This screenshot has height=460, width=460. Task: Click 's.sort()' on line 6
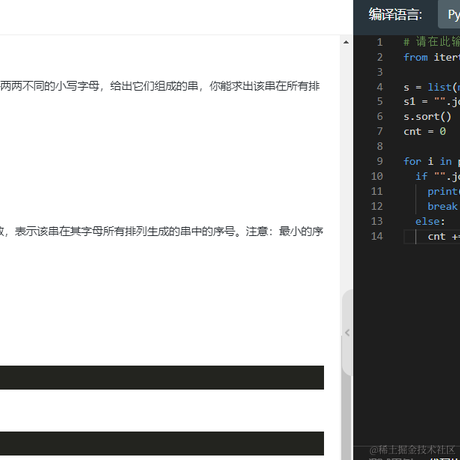point(427,117)
